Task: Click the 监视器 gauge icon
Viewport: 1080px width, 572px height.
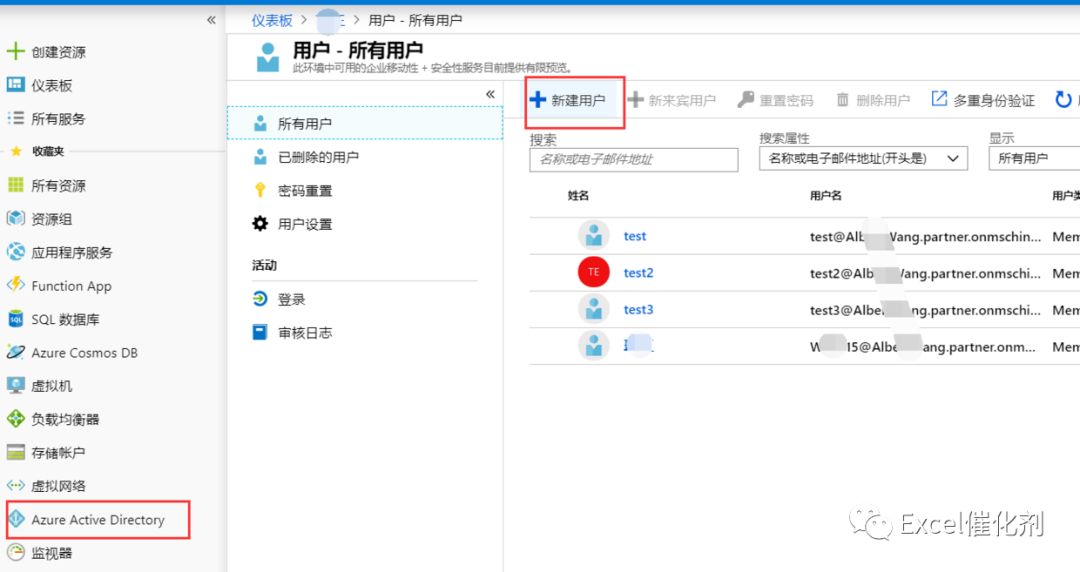Action: pyautogui.click(x=15, y=552)
